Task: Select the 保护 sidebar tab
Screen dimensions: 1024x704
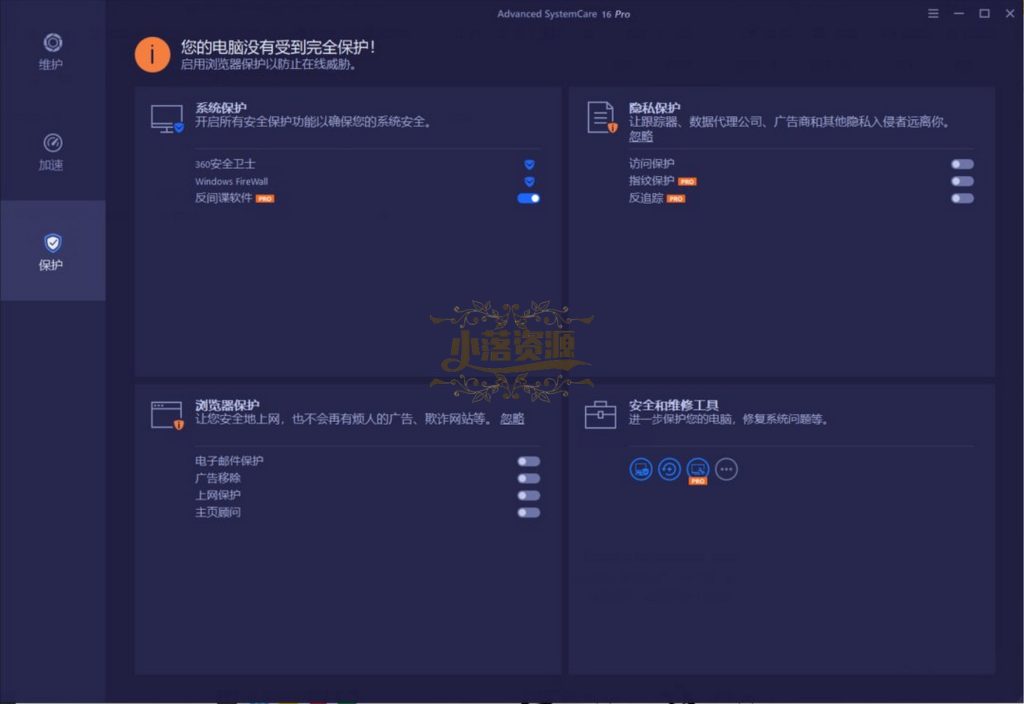Action: tap(52, 251)
